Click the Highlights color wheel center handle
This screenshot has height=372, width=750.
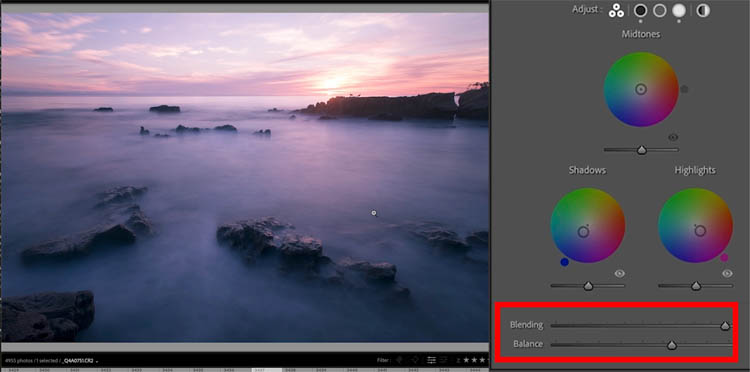coord(700,231)
